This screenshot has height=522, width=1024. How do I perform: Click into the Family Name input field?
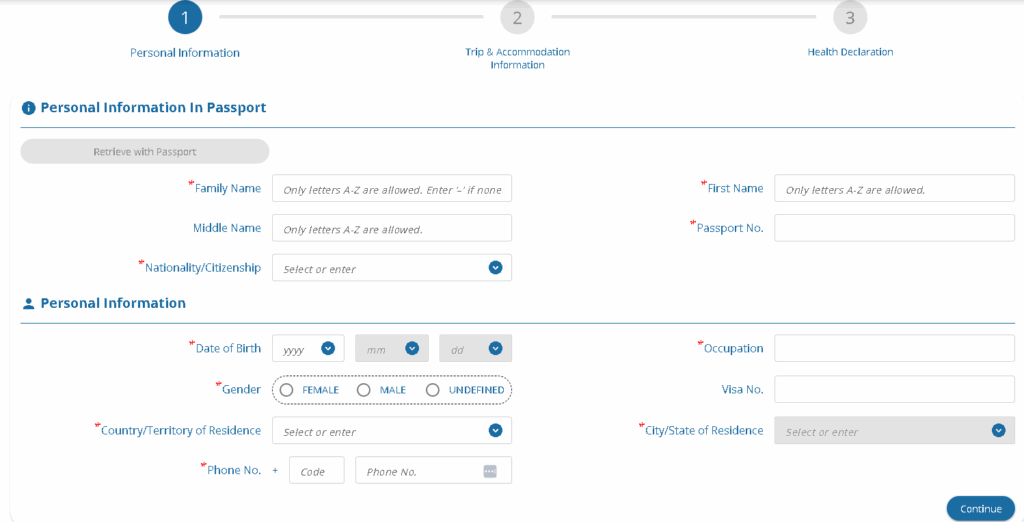(392, 189)
